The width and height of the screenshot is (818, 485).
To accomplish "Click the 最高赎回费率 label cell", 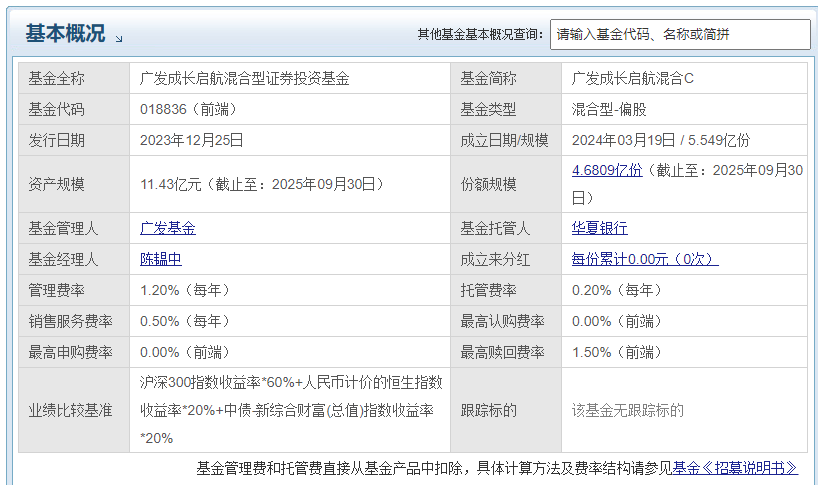I will (x=506, y=352).
